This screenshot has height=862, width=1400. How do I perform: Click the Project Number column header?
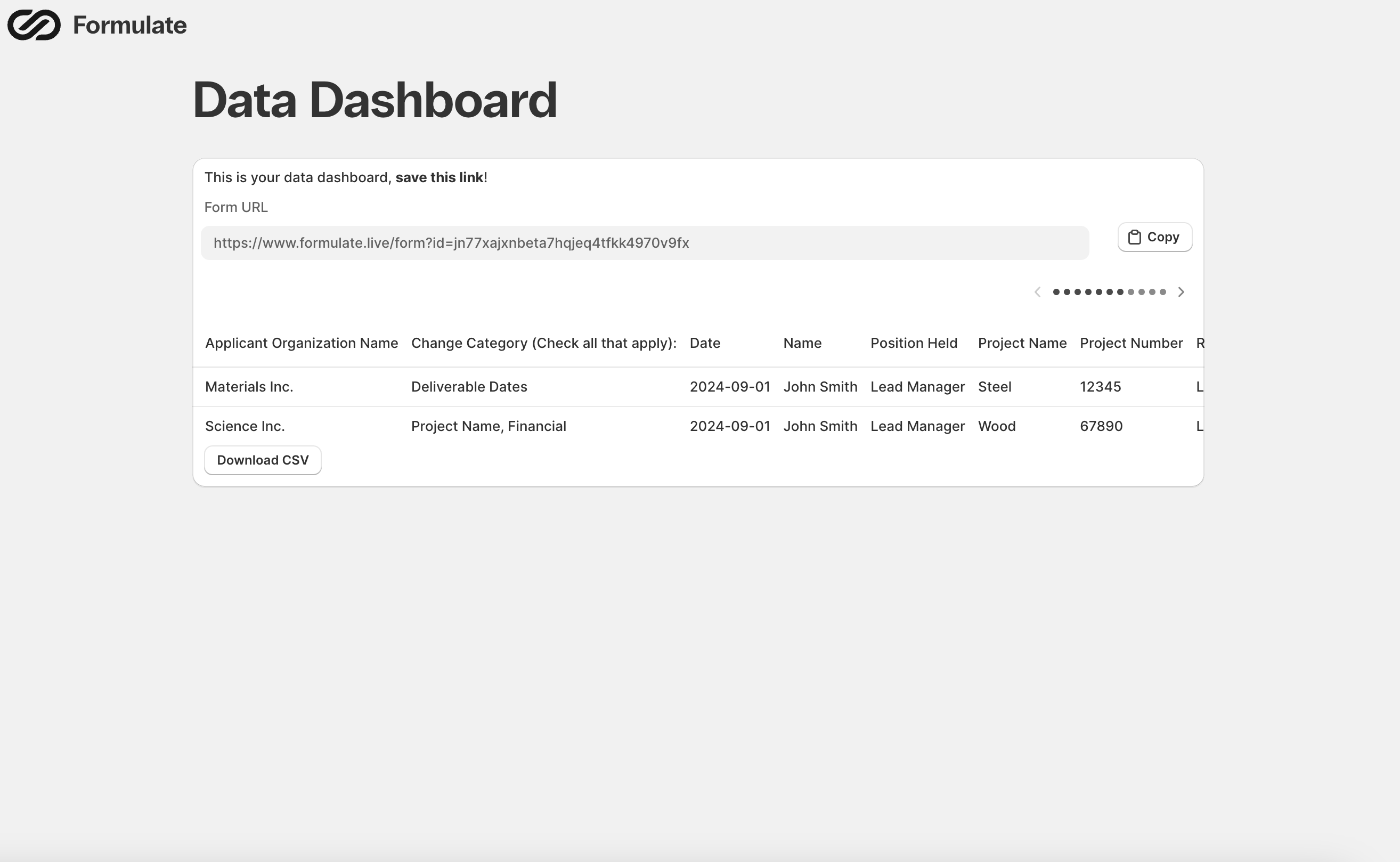(1131, 343)
